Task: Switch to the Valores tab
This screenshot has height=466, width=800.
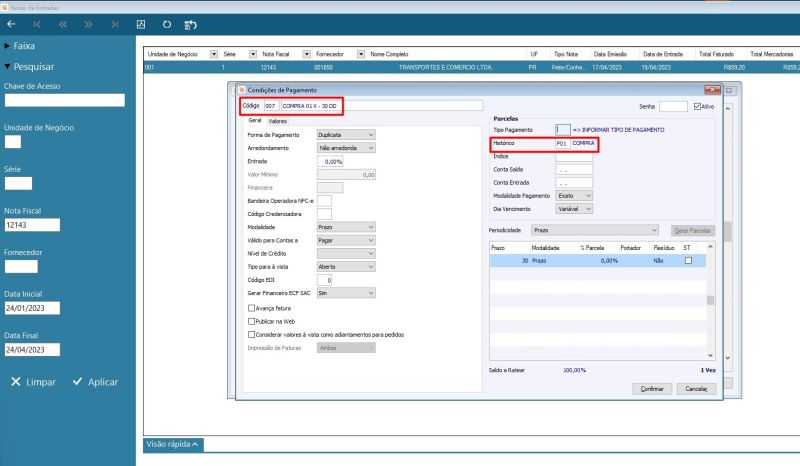Action: [278, 121]
